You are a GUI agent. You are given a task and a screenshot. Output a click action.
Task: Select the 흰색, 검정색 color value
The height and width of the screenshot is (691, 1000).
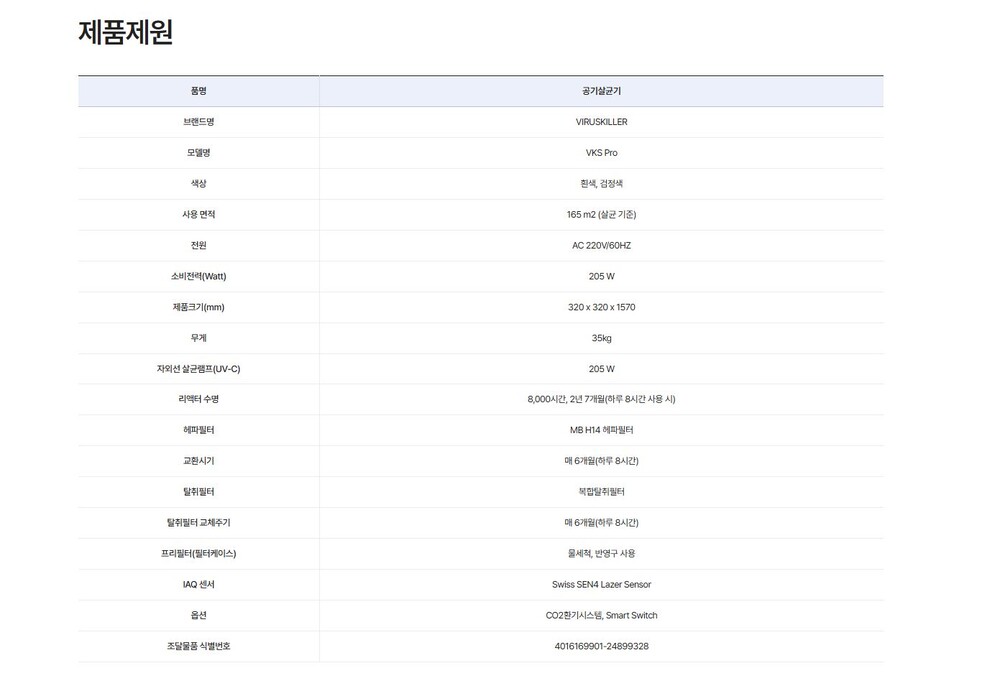point(601,184)
